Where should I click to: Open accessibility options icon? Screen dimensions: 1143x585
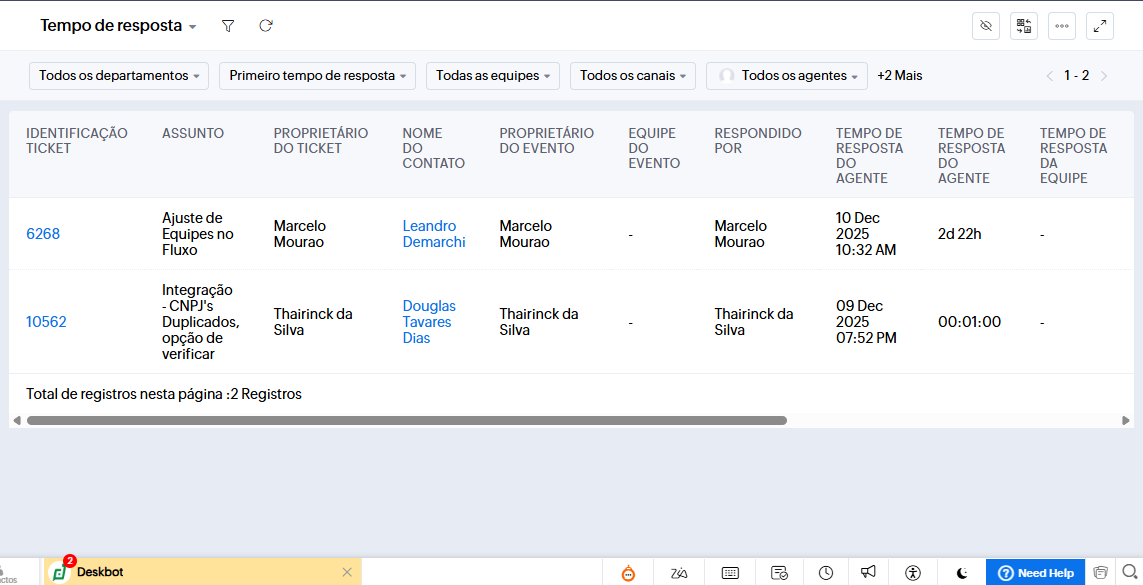[x=912, y=573]
